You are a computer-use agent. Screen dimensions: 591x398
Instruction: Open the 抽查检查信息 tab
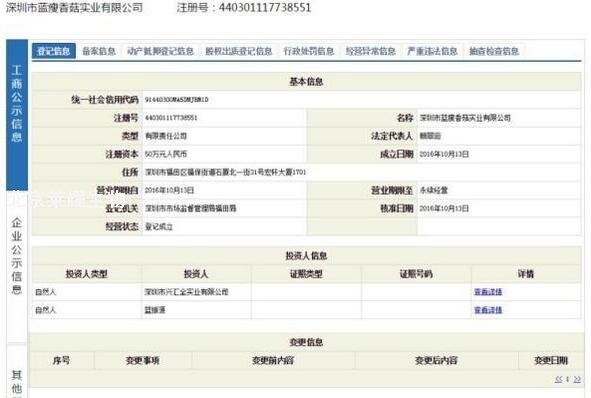pos(494,51)
